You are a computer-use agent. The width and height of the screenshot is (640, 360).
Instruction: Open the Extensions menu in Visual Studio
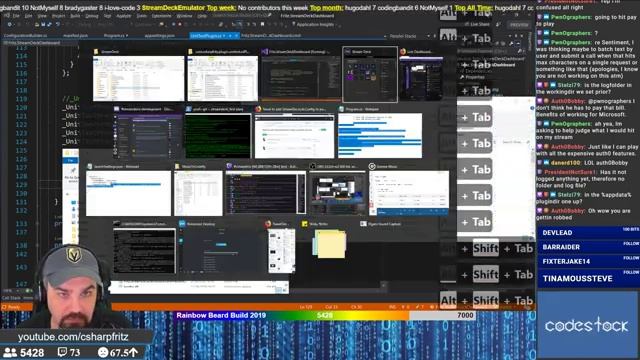point(161,16)
